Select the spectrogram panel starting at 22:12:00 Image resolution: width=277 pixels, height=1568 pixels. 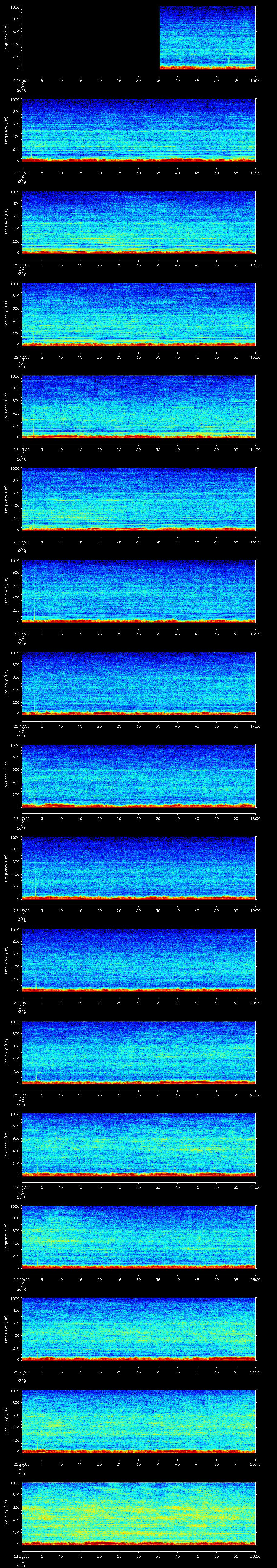pos(138,314)
